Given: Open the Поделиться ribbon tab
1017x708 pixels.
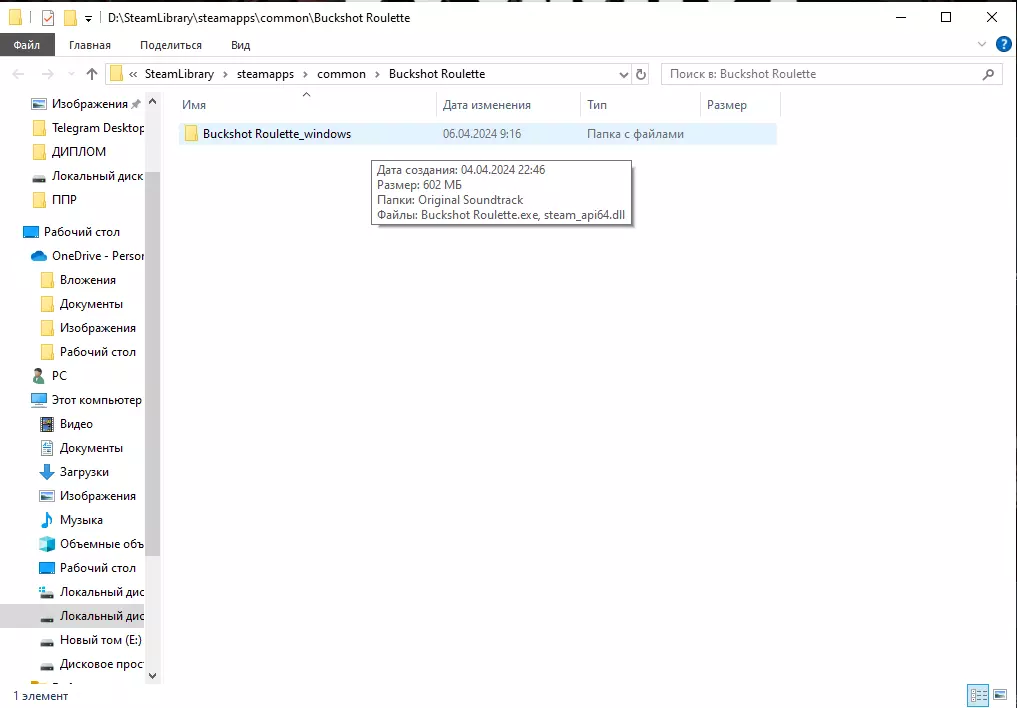Looking at the screenshot, I should [171, 45].
